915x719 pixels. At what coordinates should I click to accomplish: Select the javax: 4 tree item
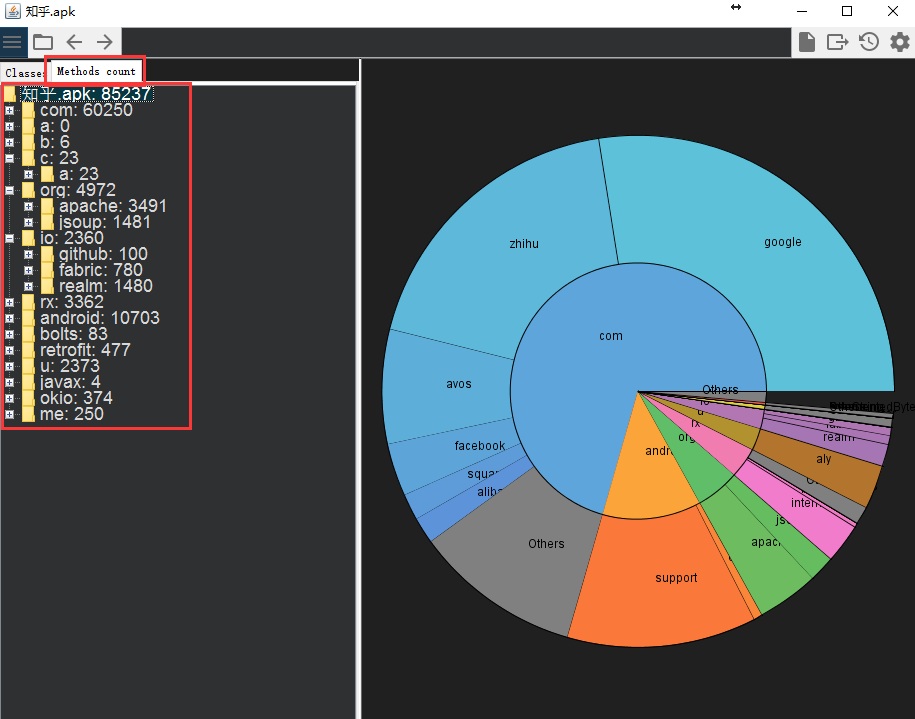click(x=70, y=382)
